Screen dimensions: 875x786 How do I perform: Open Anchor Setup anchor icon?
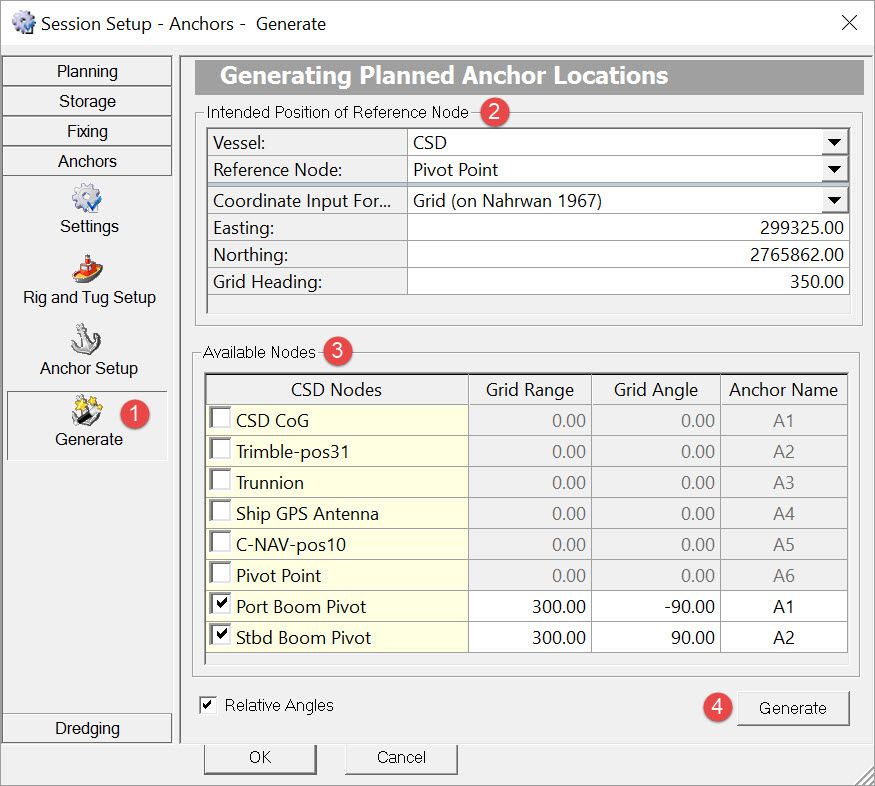[x=88, y=340]
